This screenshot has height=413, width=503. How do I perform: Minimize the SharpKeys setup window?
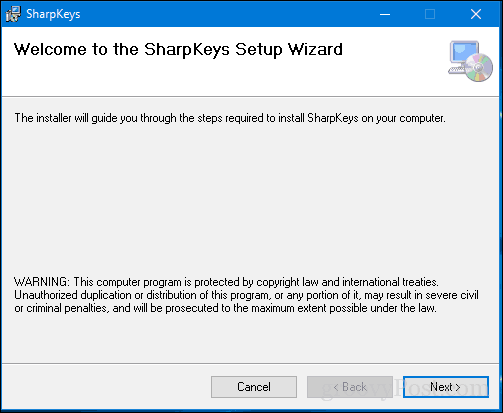pyautogui.click(x=385, y=14)
